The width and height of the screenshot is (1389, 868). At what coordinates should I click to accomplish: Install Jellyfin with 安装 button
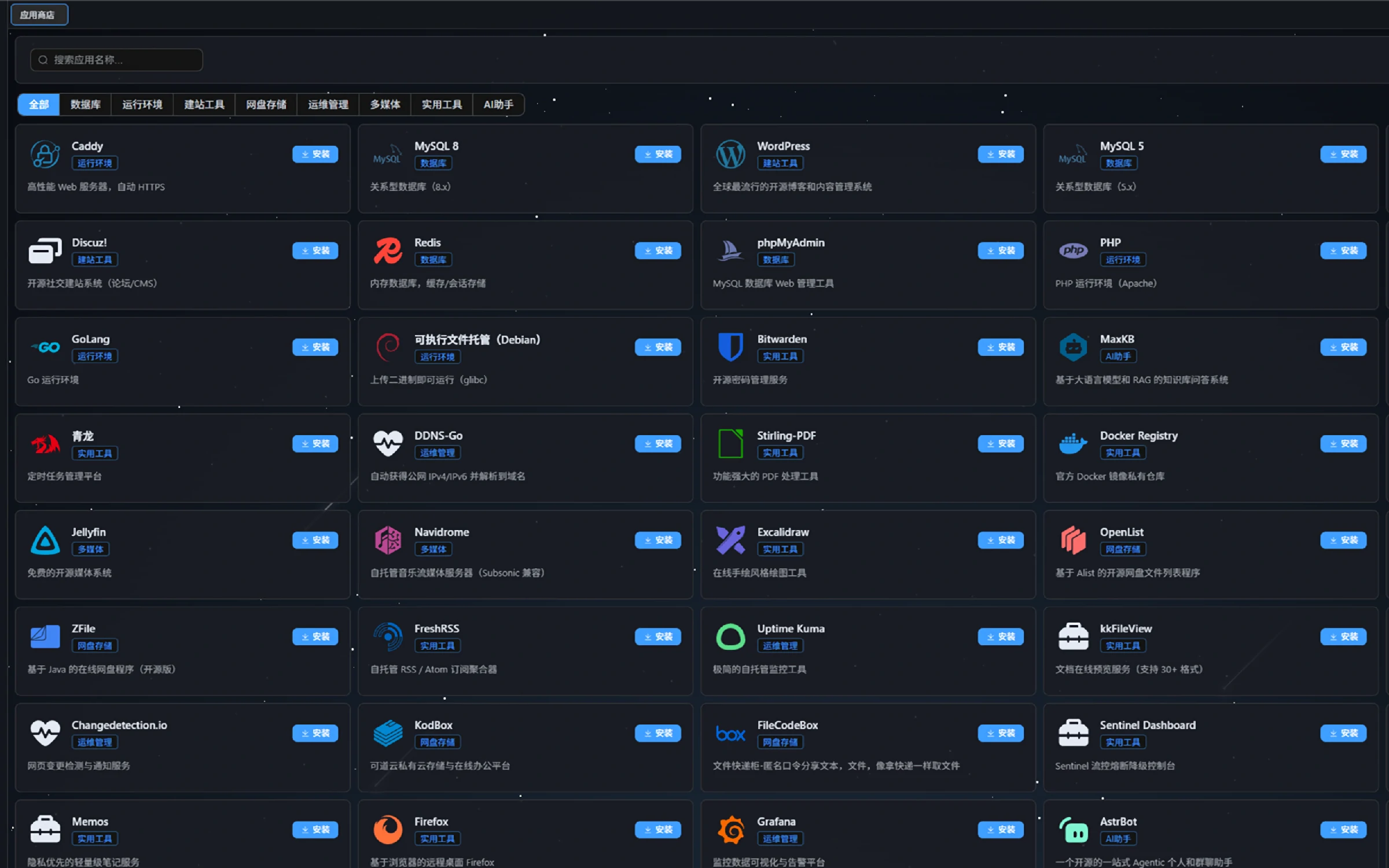pos(315,540)
